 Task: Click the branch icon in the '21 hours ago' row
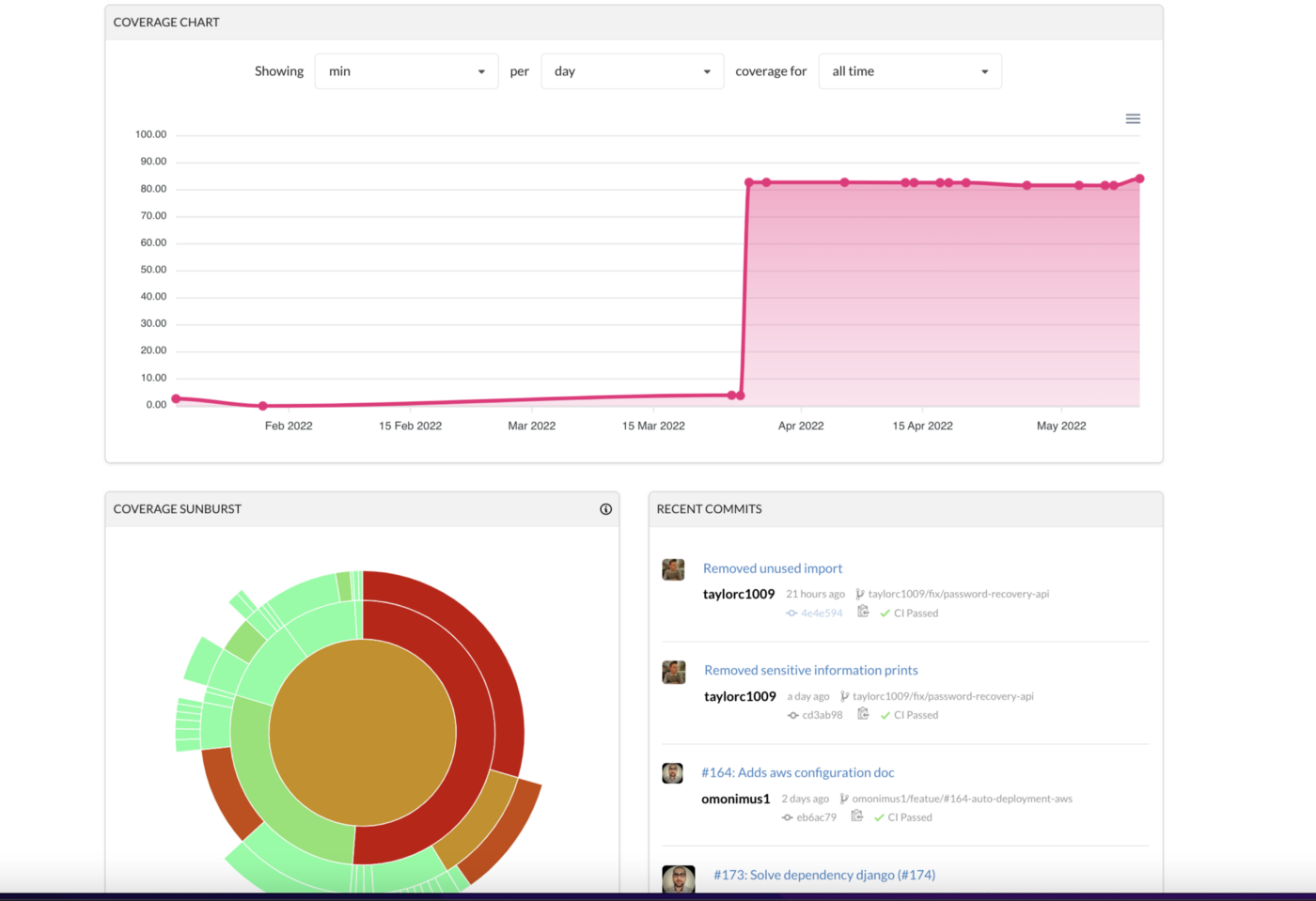(x=859, y=594)
